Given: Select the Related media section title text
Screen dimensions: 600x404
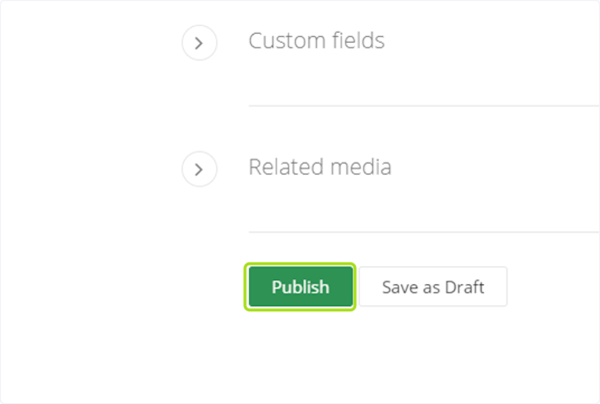Looking at the screenshot, I should point(320,167).
